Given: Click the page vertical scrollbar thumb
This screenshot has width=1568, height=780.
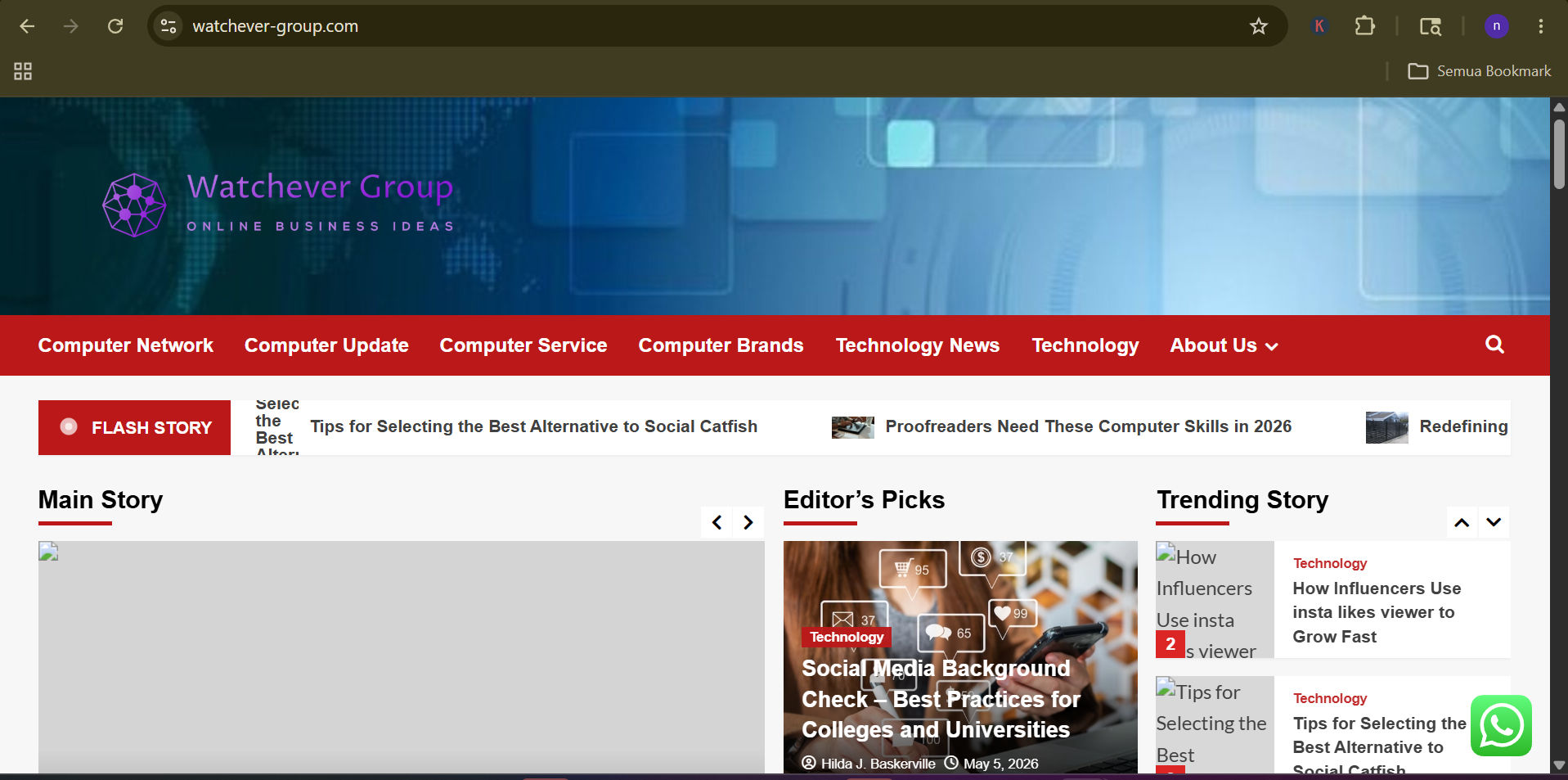Looking at the screenshot, I should [1559, 154].
